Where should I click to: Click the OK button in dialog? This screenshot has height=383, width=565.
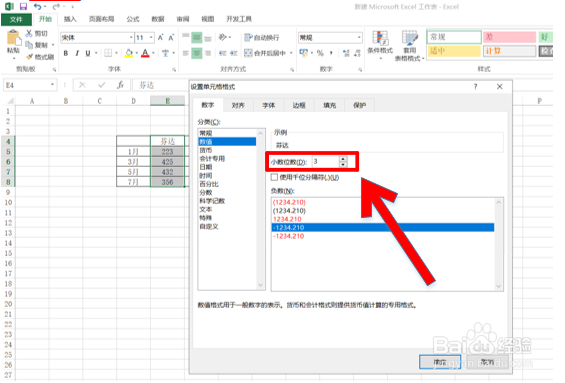pyautogui.click(x=440, y=362)
